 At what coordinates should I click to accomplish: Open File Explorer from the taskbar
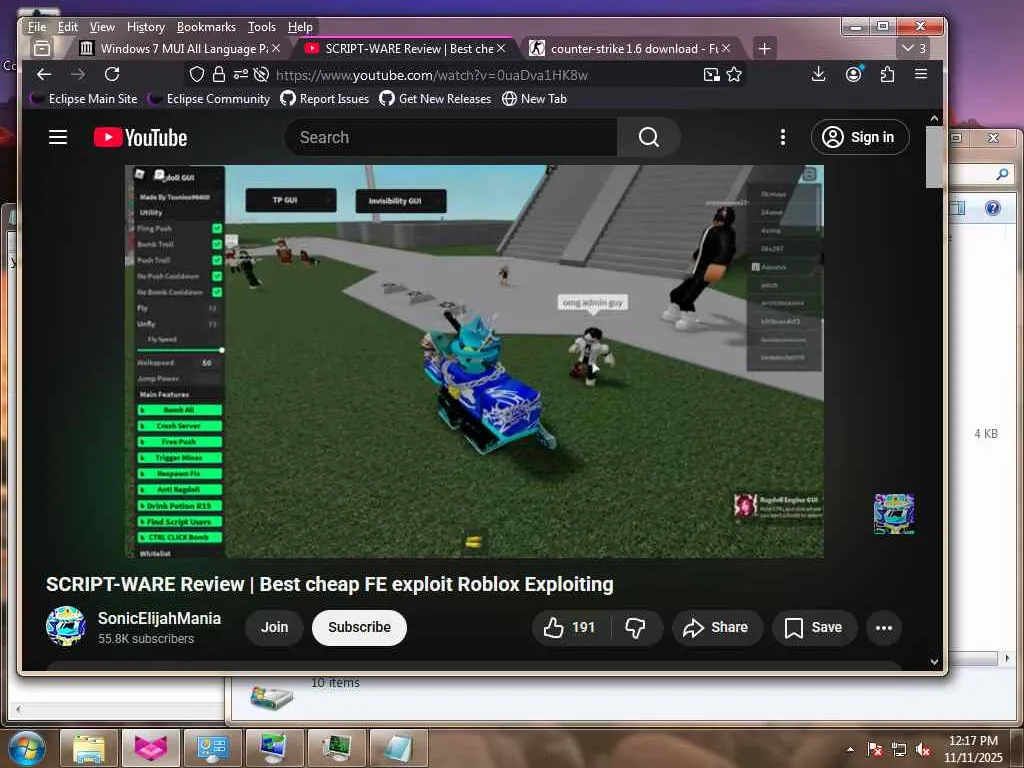click(89, 748)
